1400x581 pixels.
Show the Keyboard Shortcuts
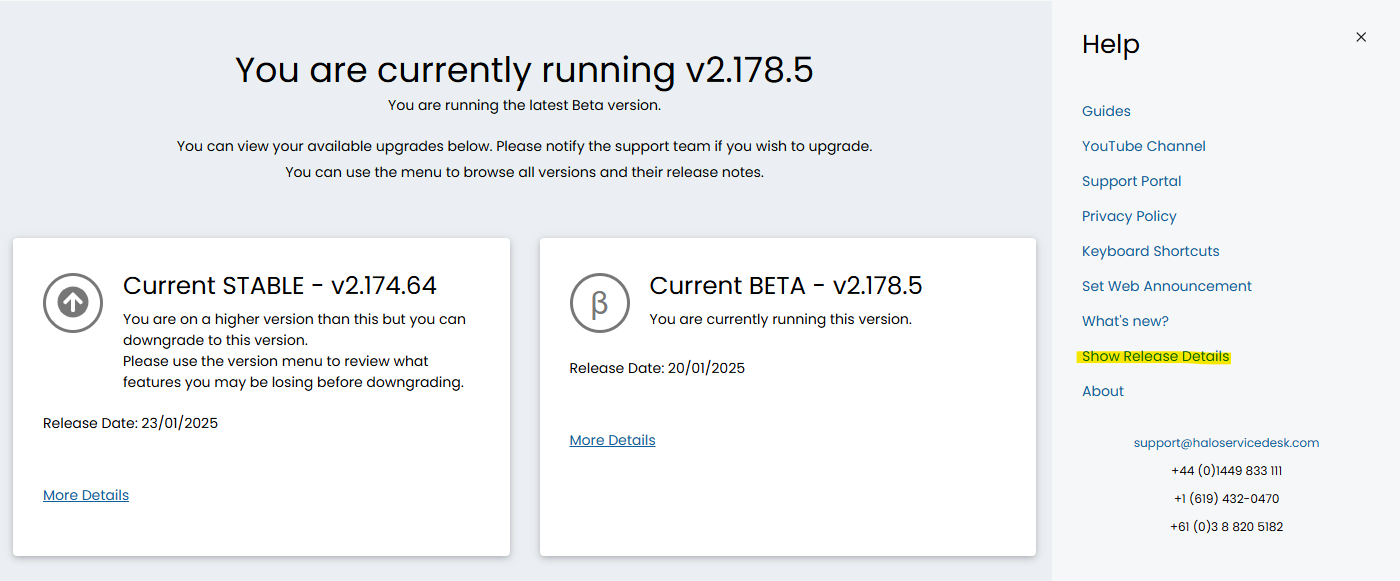[1150, 251]
